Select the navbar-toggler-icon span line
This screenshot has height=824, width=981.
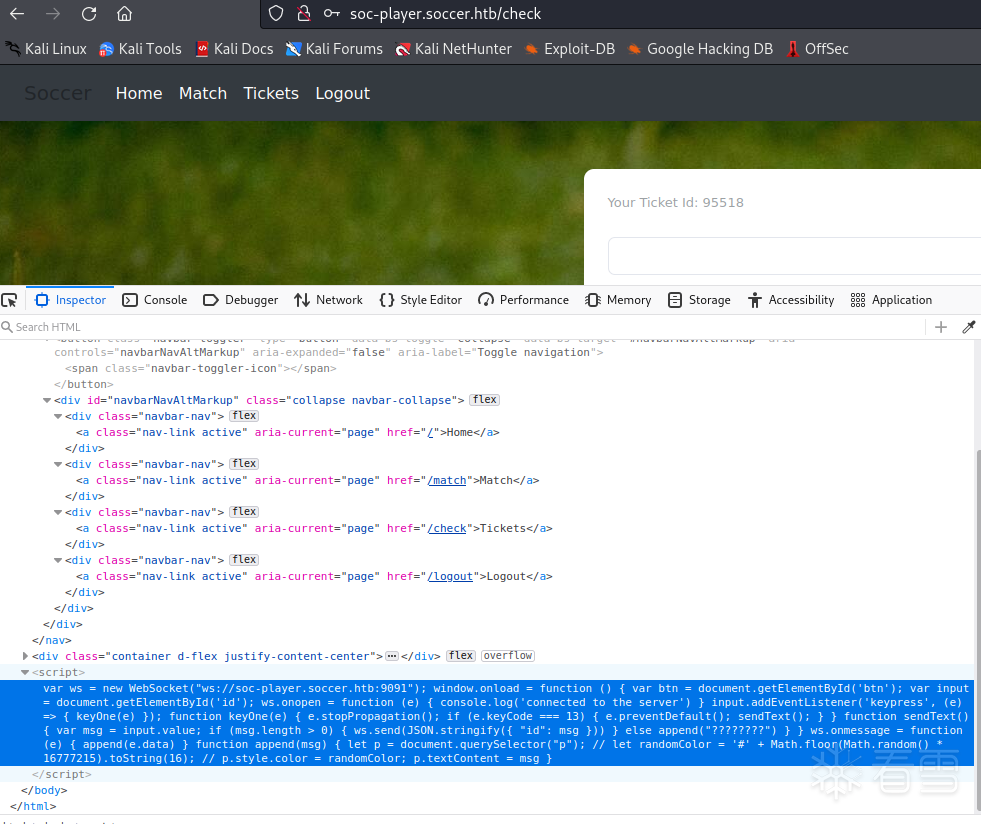(201, 369)
